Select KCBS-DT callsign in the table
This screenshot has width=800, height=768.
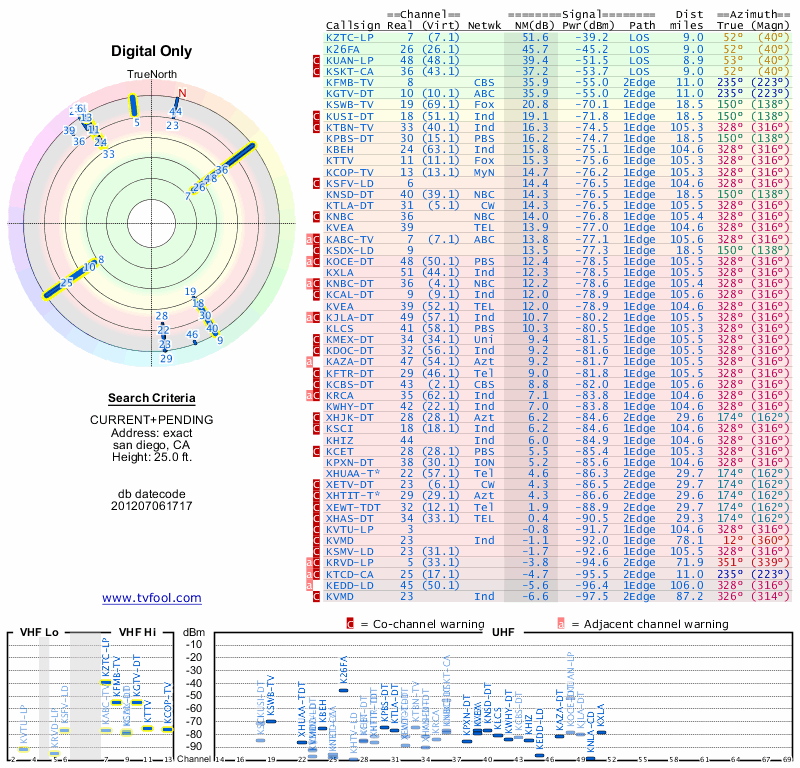(349, 384)
